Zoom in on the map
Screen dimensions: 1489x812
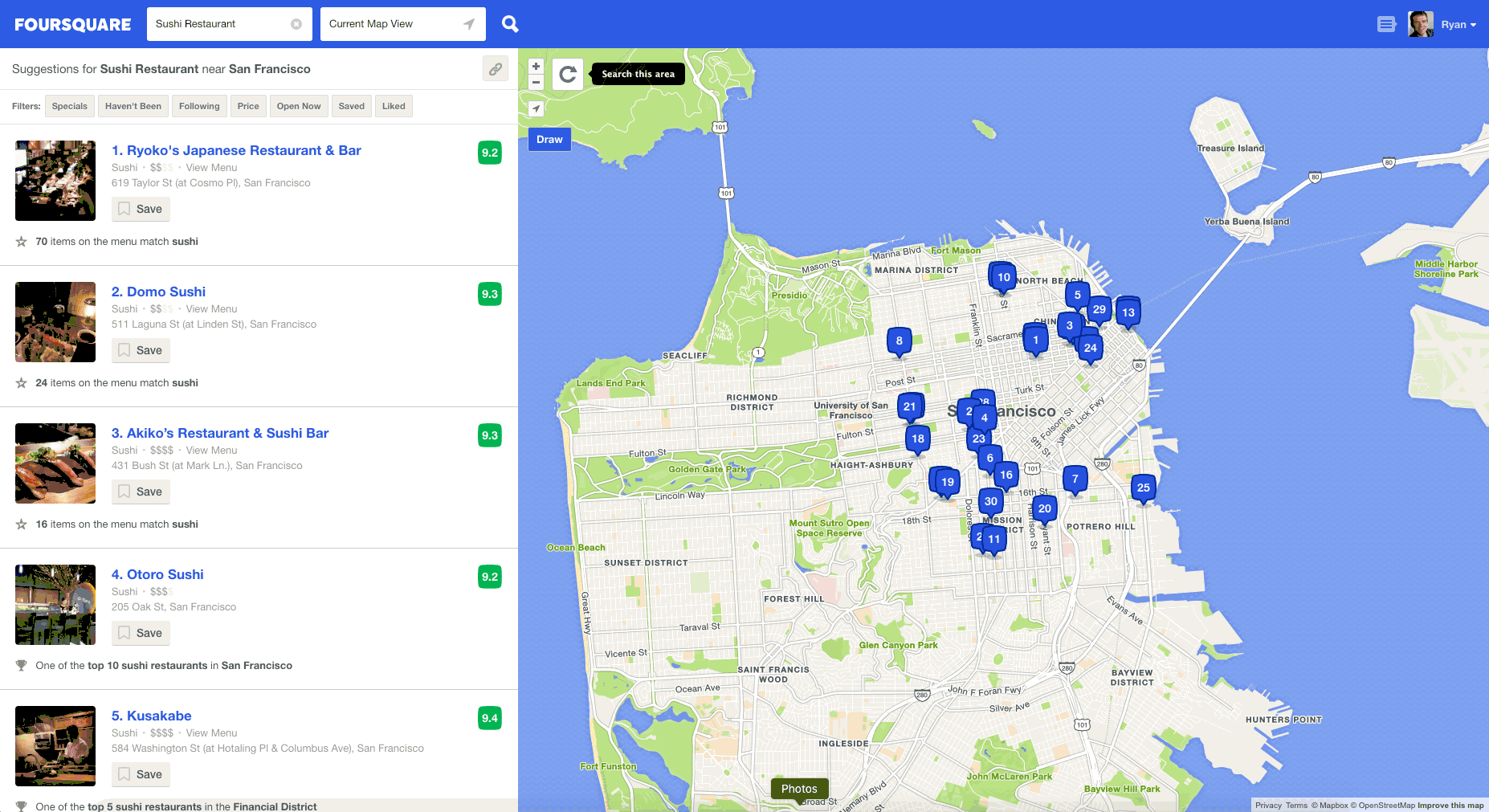tap(536, 66)
